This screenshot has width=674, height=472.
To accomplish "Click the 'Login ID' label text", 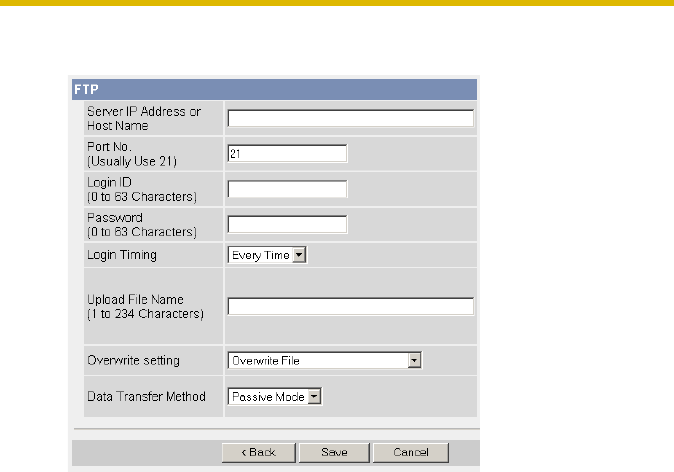I will [x=109, y=182].
